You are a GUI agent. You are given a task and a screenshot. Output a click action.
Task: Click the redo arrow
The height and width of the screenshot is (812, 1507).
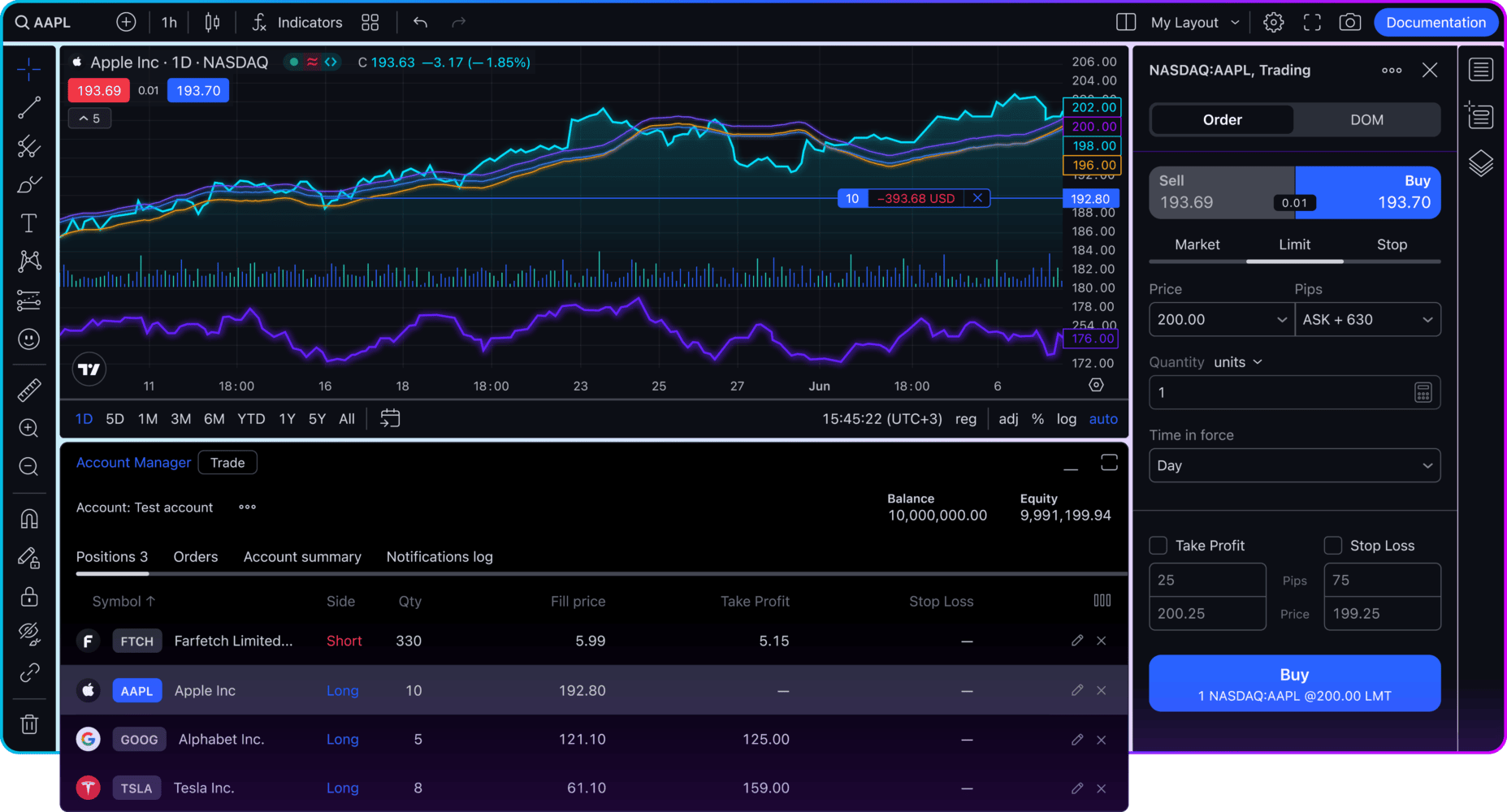coord(459,22)
